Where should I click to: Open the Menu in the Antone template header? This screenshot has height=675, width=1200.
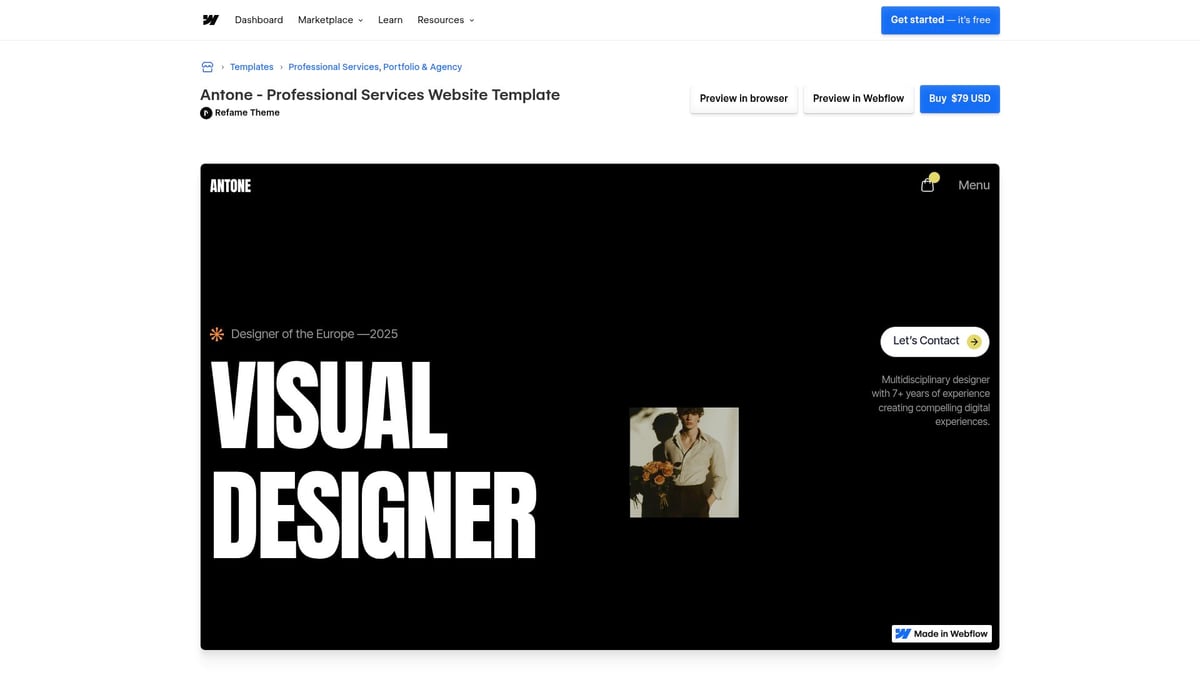click(x=974, y=184)
